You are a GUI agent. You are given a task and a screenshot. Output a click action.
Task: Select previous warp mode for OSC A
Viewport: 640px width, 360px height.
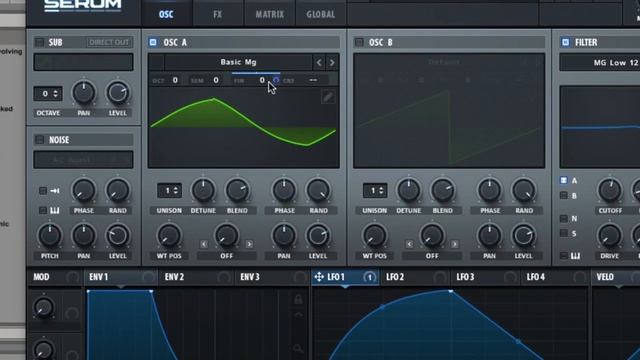pyautogui.click(x=204, y=244)
